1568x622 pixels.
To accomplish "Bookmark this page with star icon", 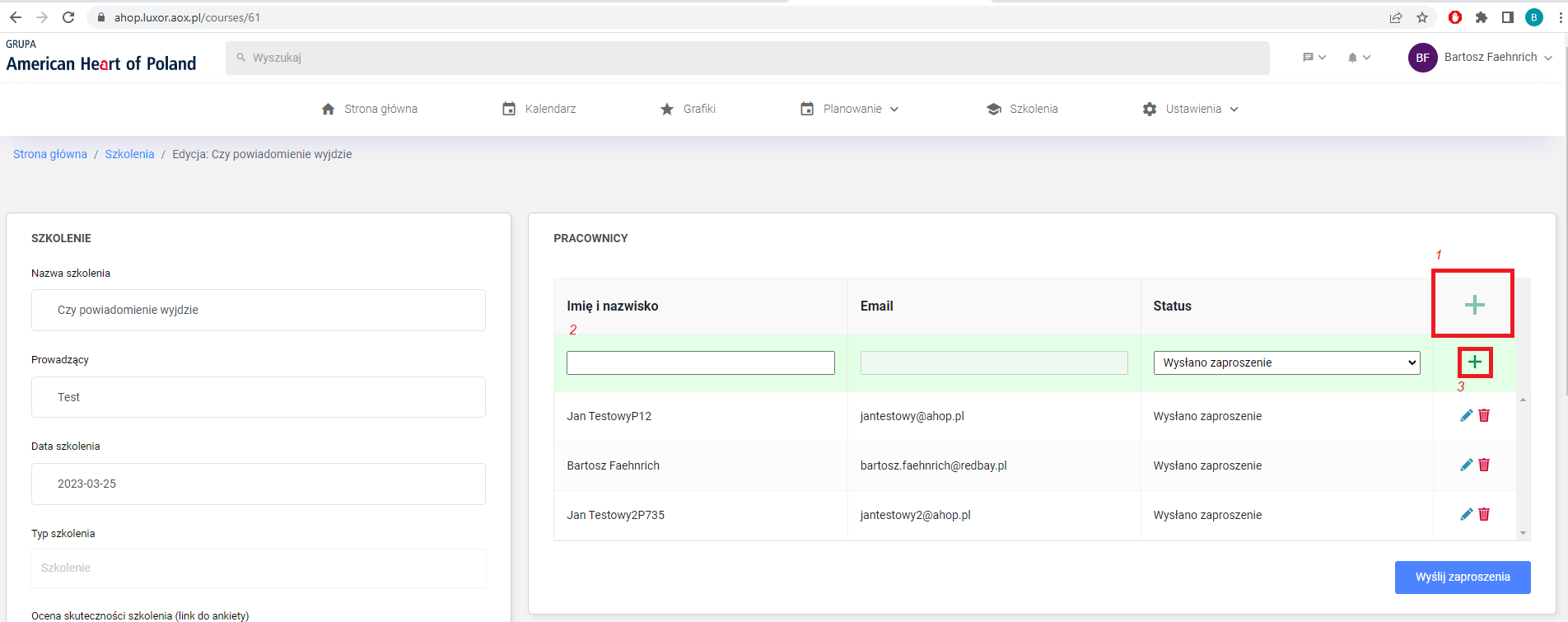I will (1422, 17).
